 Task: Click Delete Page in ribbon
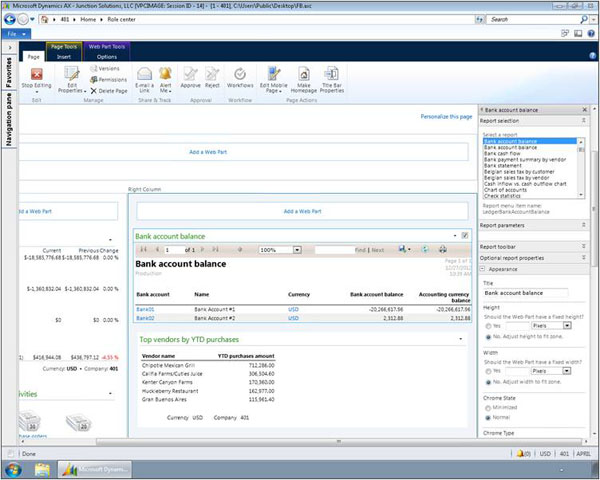(x=109, y=91)
